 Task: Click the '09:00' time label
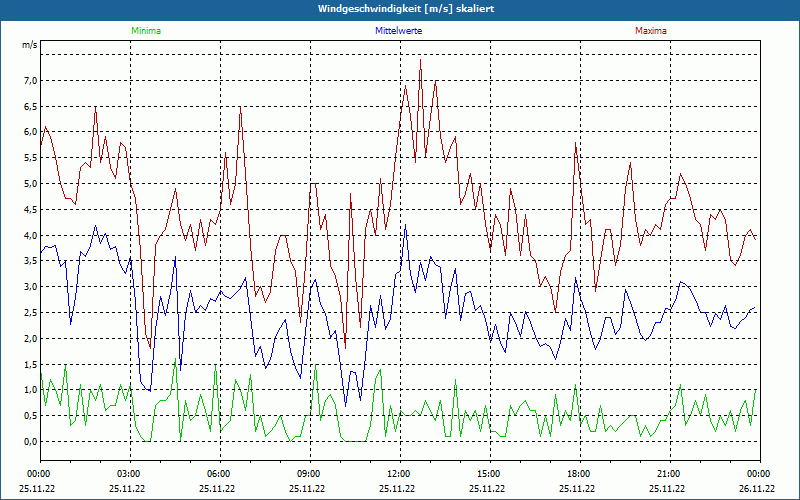pyautogui.click(x=307, y=474)
